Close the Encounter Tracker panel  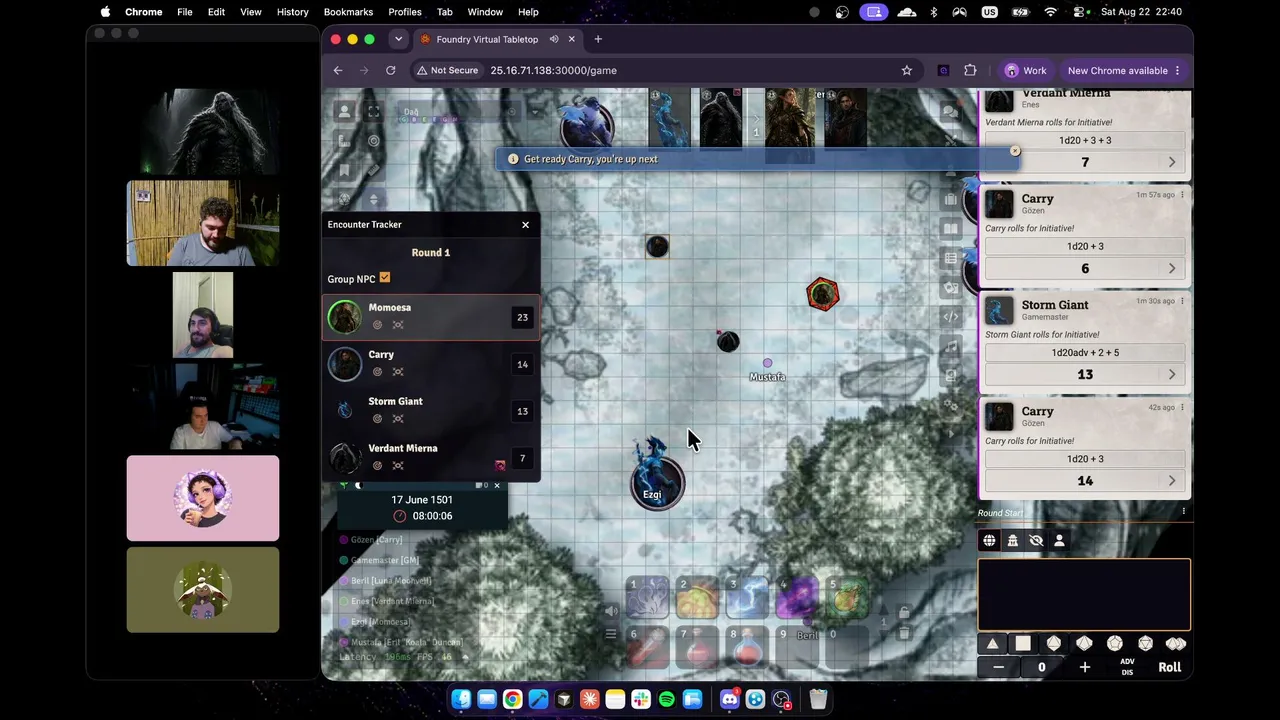click(525, 225)
